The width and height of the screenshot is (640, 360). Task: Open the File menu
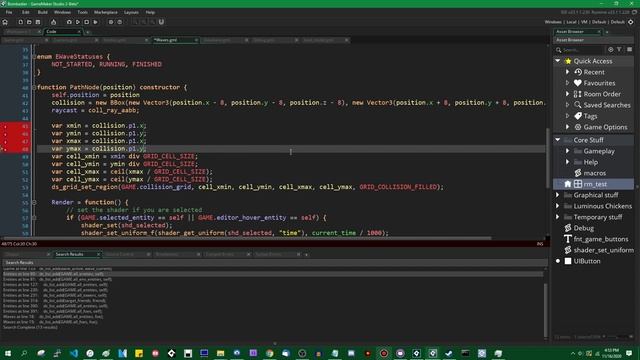click(x=9, y=12)
